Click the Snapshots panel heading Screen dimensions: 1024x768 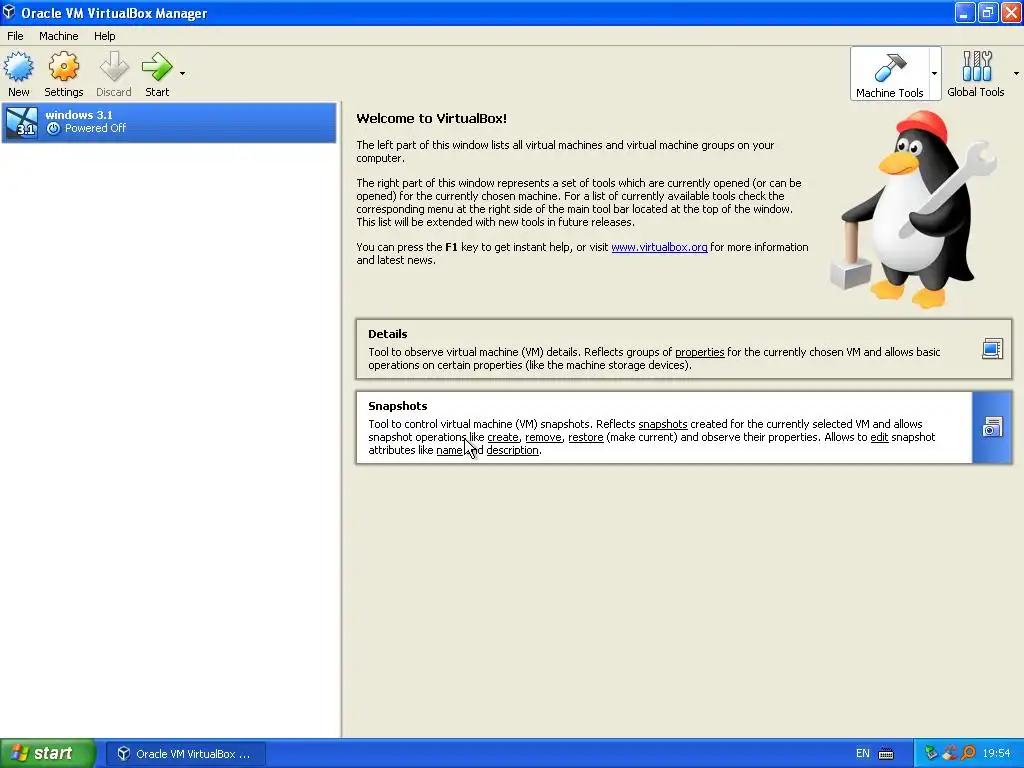[398, 406]
